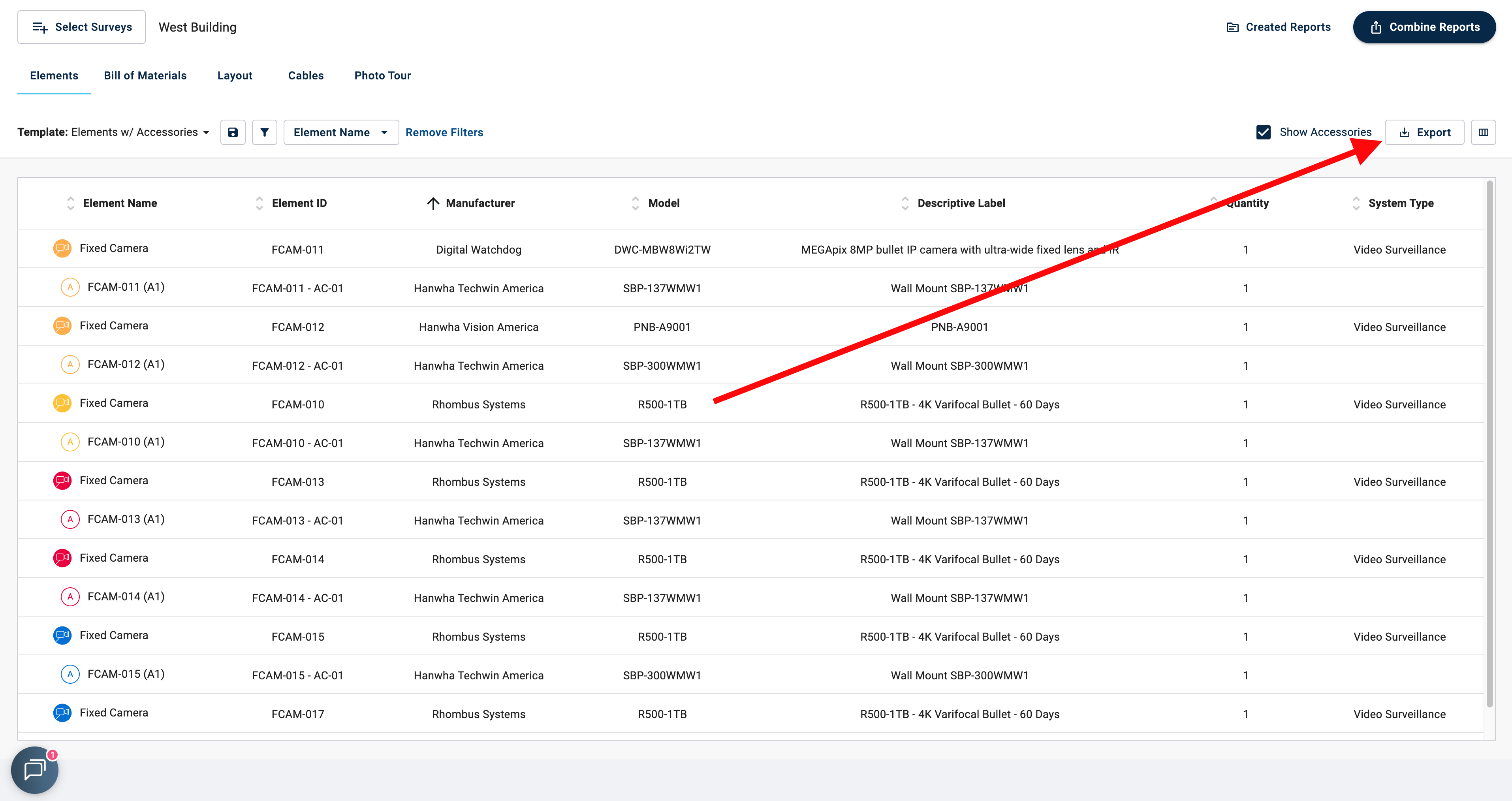Toggle the System Type column sort
Screen dimensions: 1512x801
[x=1356, y=203]
